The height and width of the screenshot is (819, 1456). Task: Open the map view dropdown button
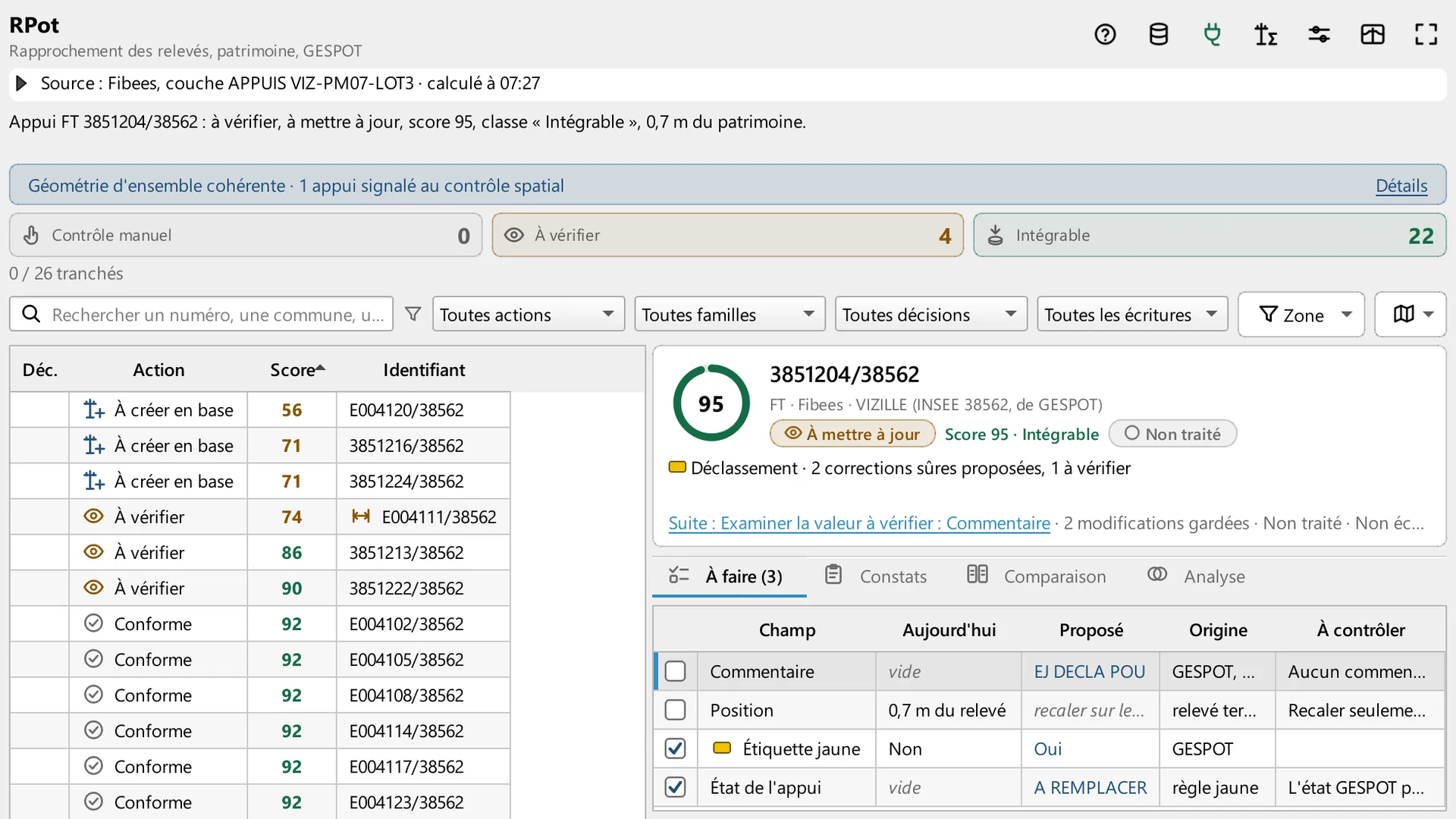(x=1410, y=314)
